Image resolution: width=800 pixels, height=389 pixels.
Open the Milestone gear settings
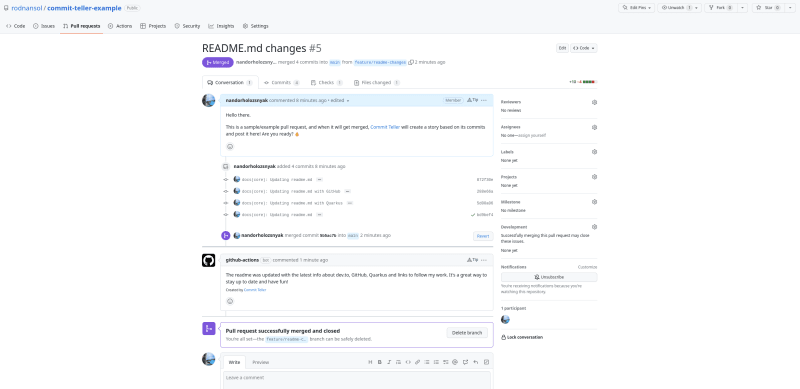click(594, 202)
